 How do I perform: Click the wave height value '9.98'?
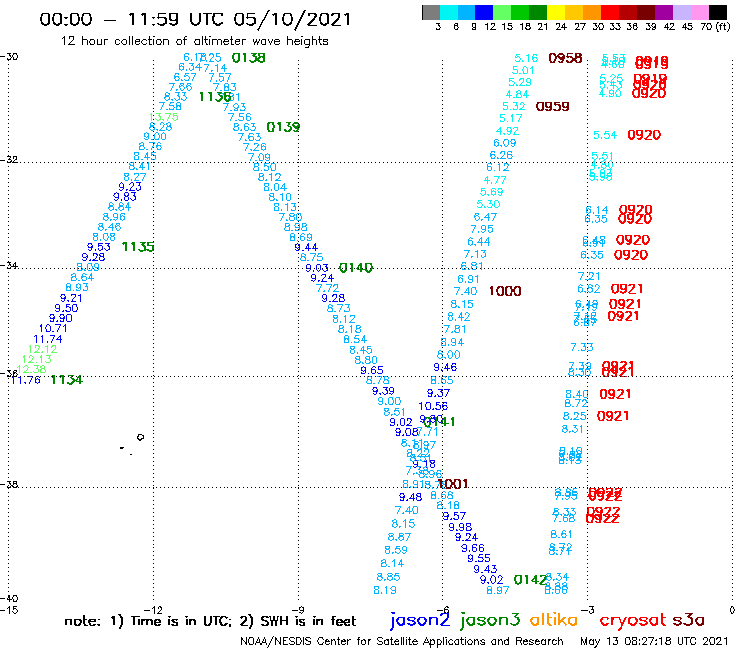point(460,527)
